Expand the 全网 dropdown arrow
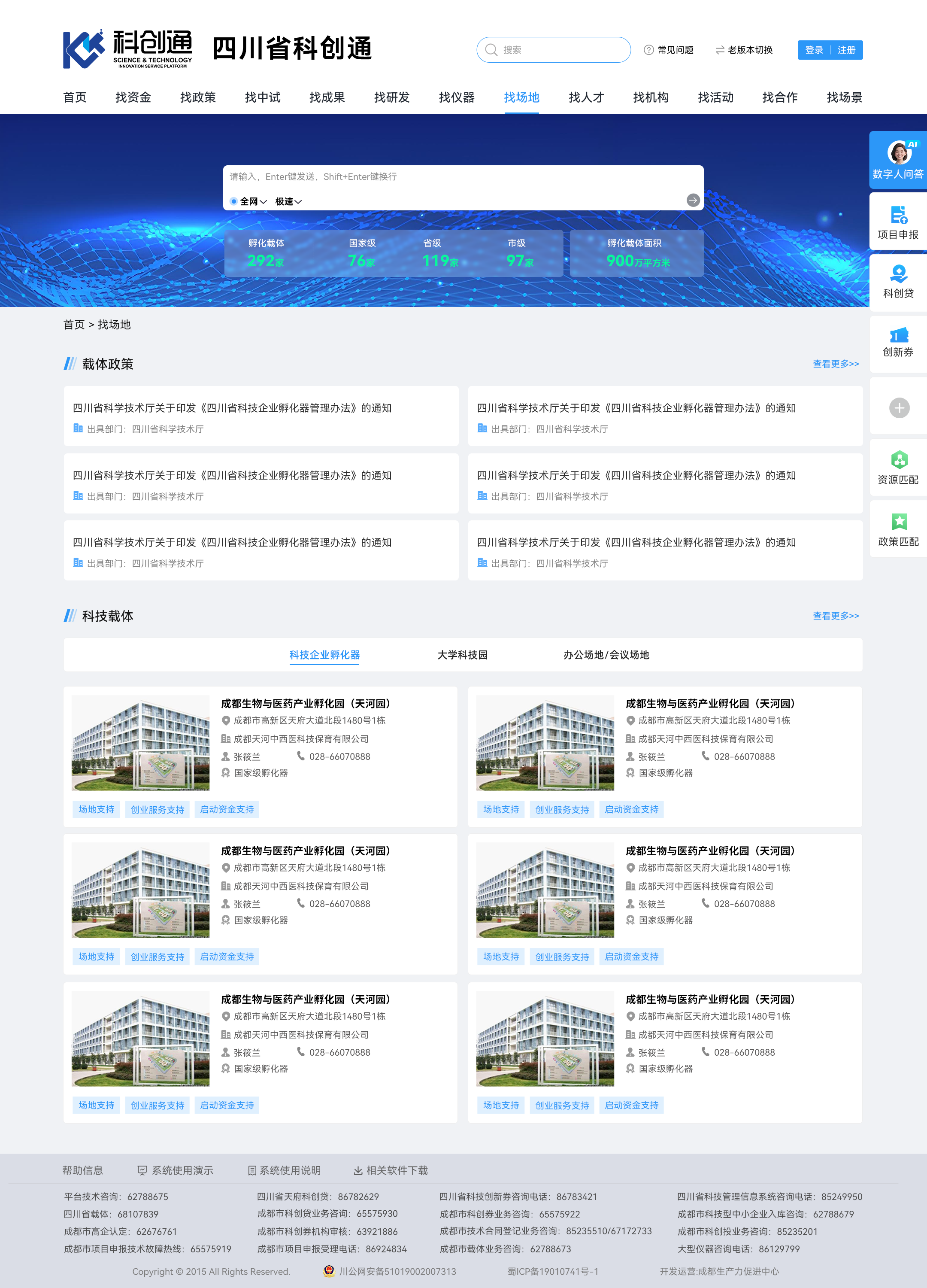Viewport: 927px width, 1288px height. click(264, 202)
